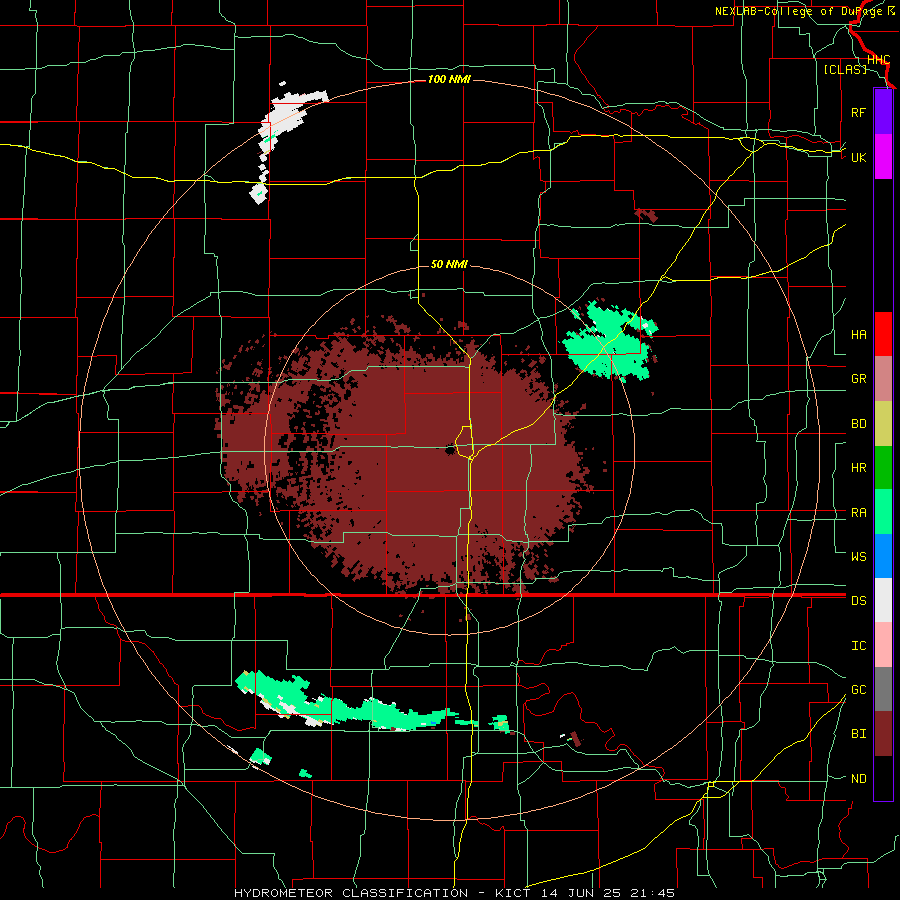
Task: Select the yellow BD legend swatch
Action: pos(883,423)
